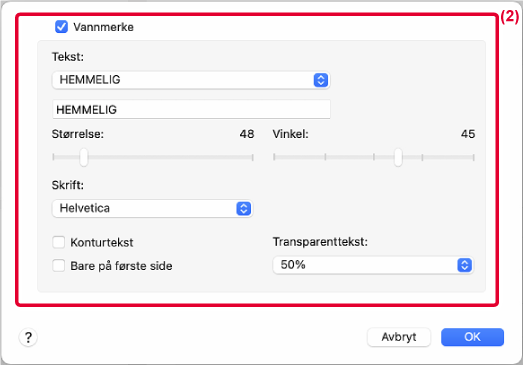Click the leftmost tick of the Vinkel slider
This screenshot has width=523, height=365.
(x=274, y=157)
